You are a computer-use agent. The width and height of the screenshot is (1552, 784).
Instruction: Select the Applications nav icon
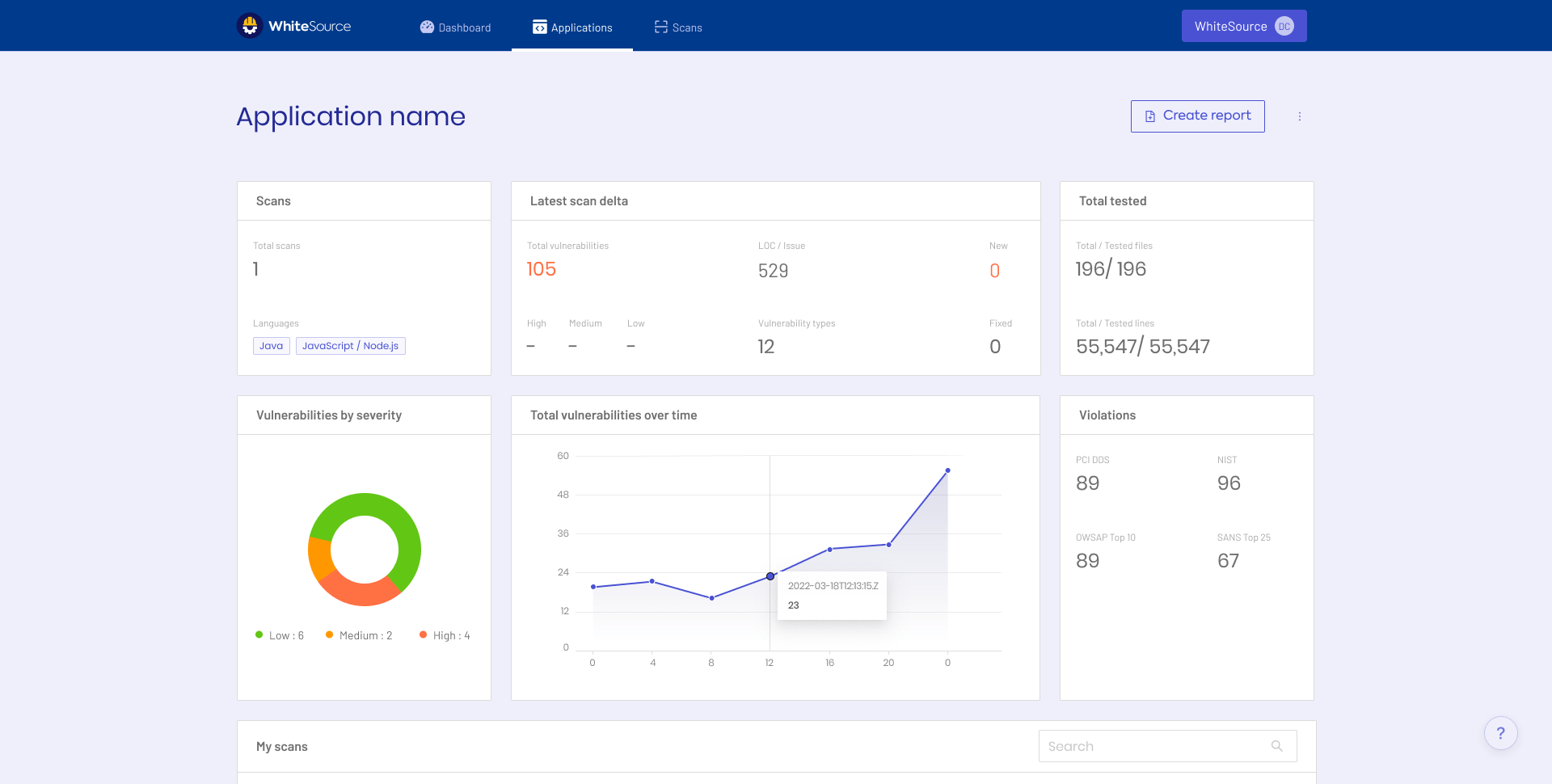point(539,27)
